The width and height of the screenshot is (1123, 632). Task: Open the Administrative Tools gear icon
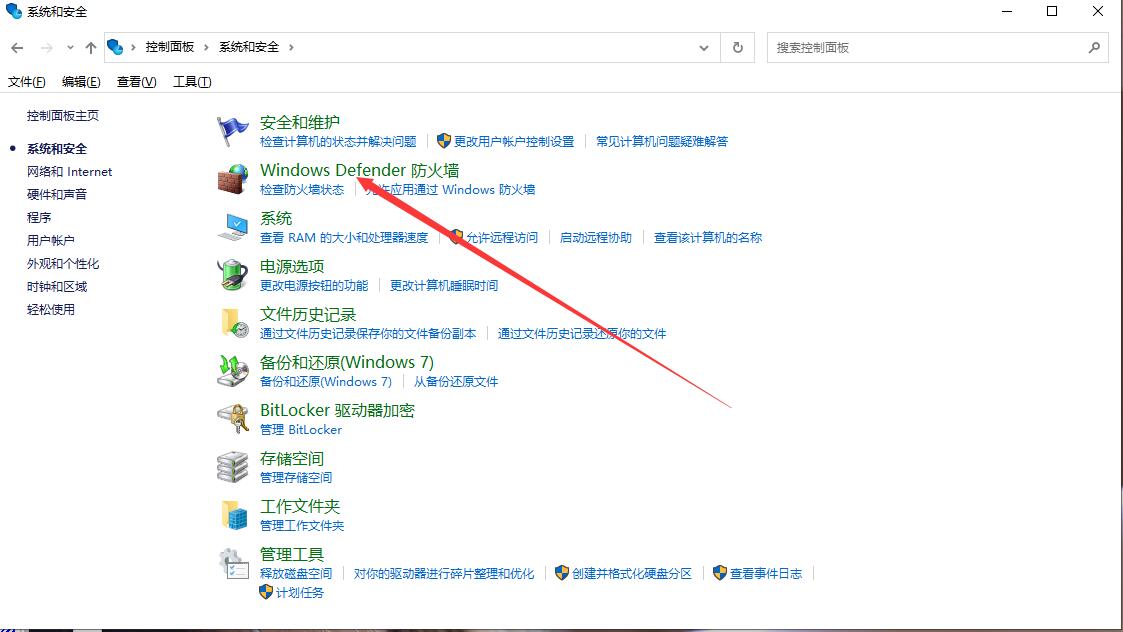click(233, 563)
